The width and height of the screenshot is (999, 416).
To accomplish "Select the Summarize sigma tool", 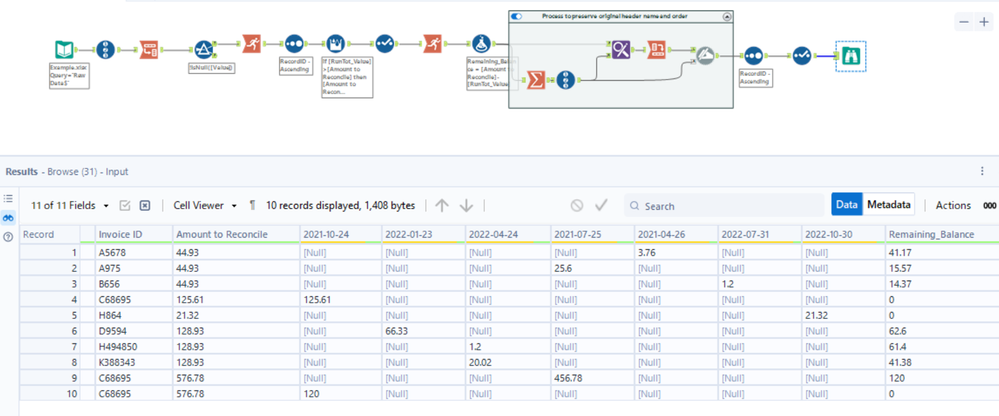I will [x=534, y=80].
